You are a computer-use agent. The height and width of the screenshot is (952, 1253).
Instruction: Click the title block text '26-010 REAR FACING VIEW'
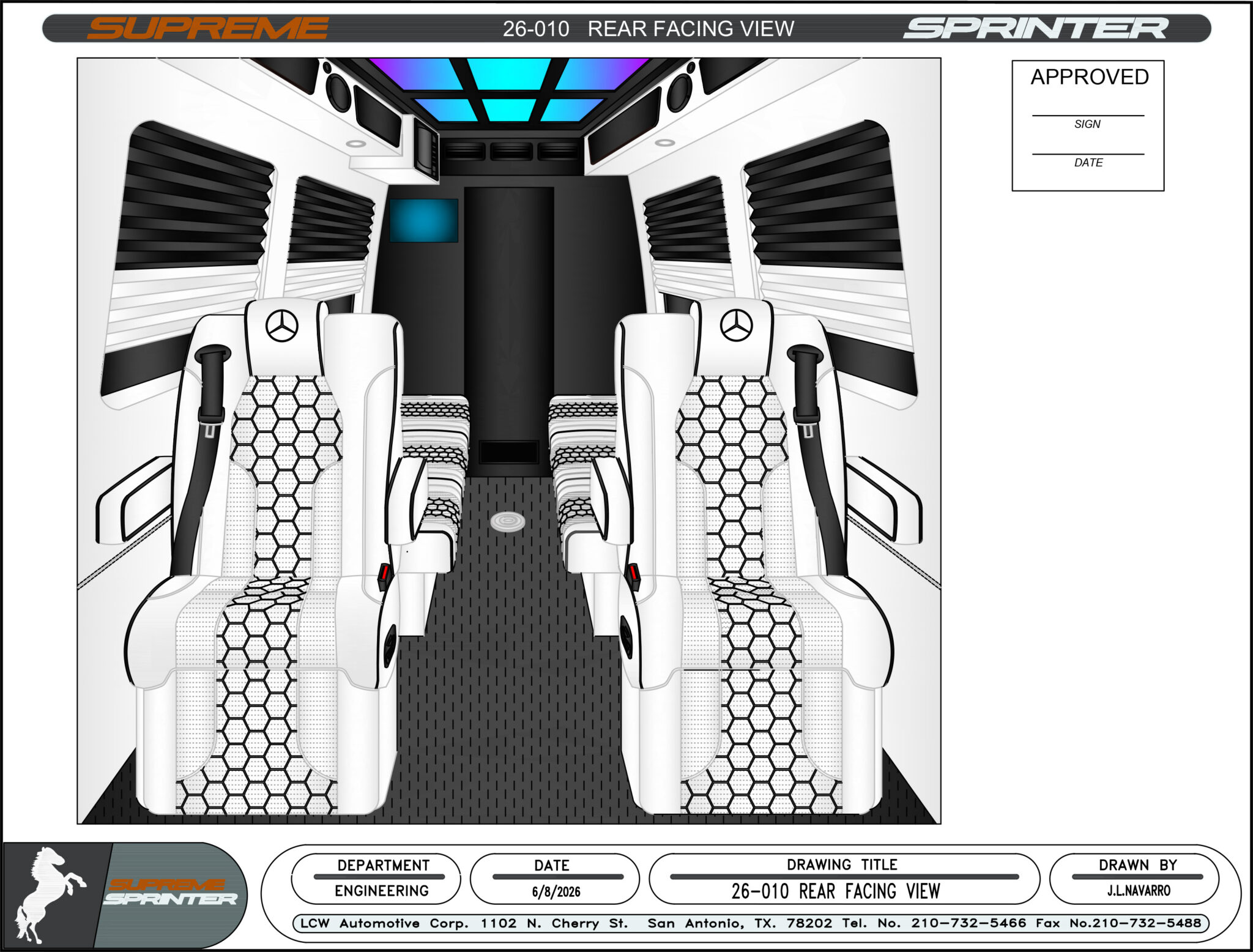(x=836, y=891)
